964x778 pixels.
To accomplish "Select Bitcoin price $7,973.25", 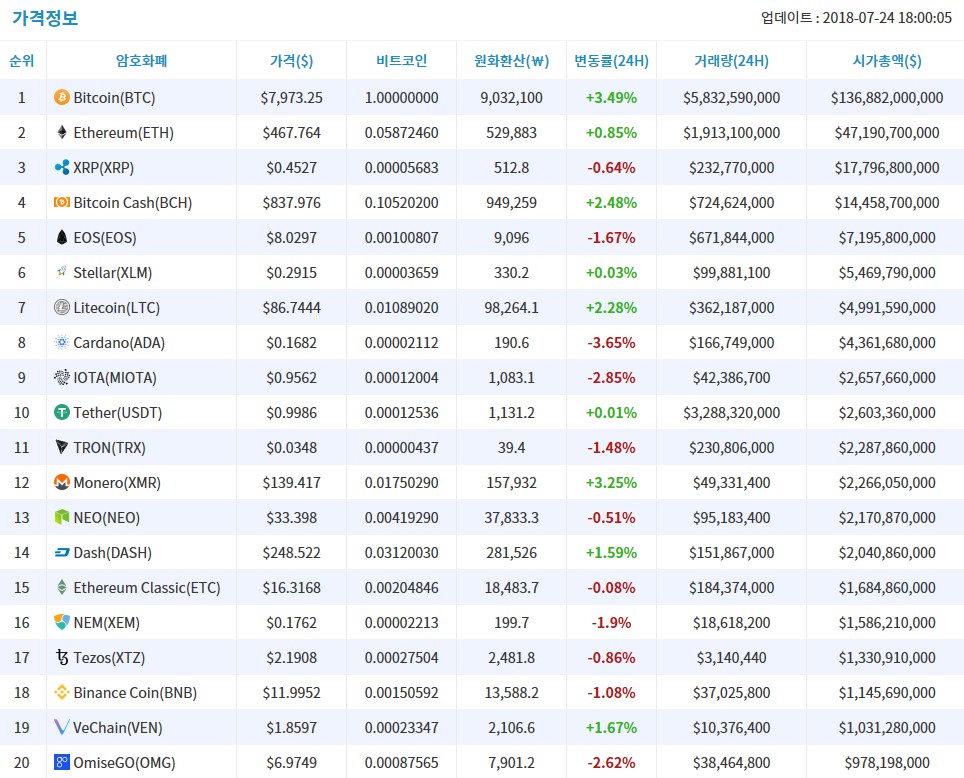I will pyautogui.click(x=291, y=98).
